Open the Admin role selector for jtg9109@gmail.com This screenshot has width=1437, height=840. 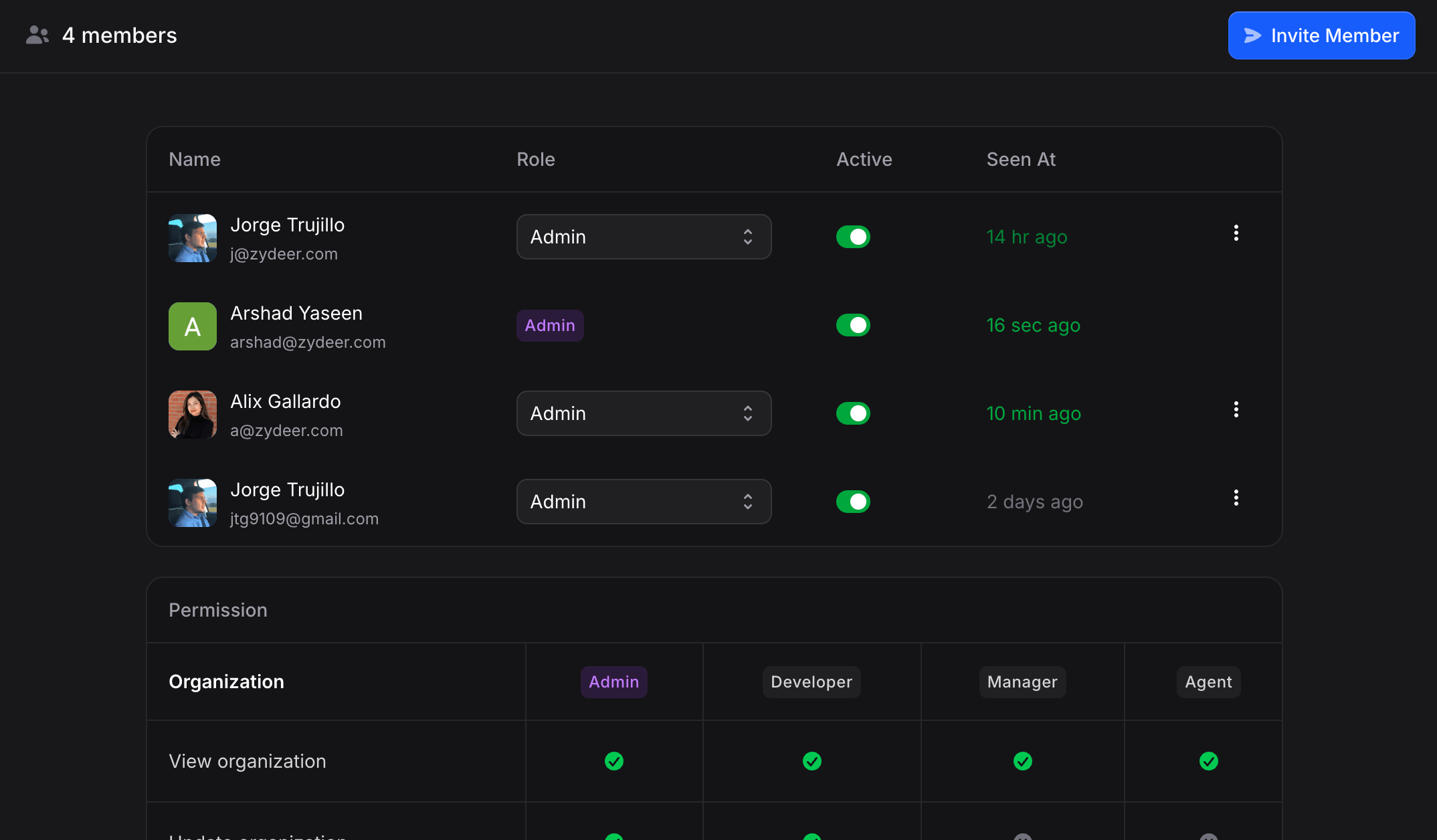pyautogui.click(x=644, y=502)
